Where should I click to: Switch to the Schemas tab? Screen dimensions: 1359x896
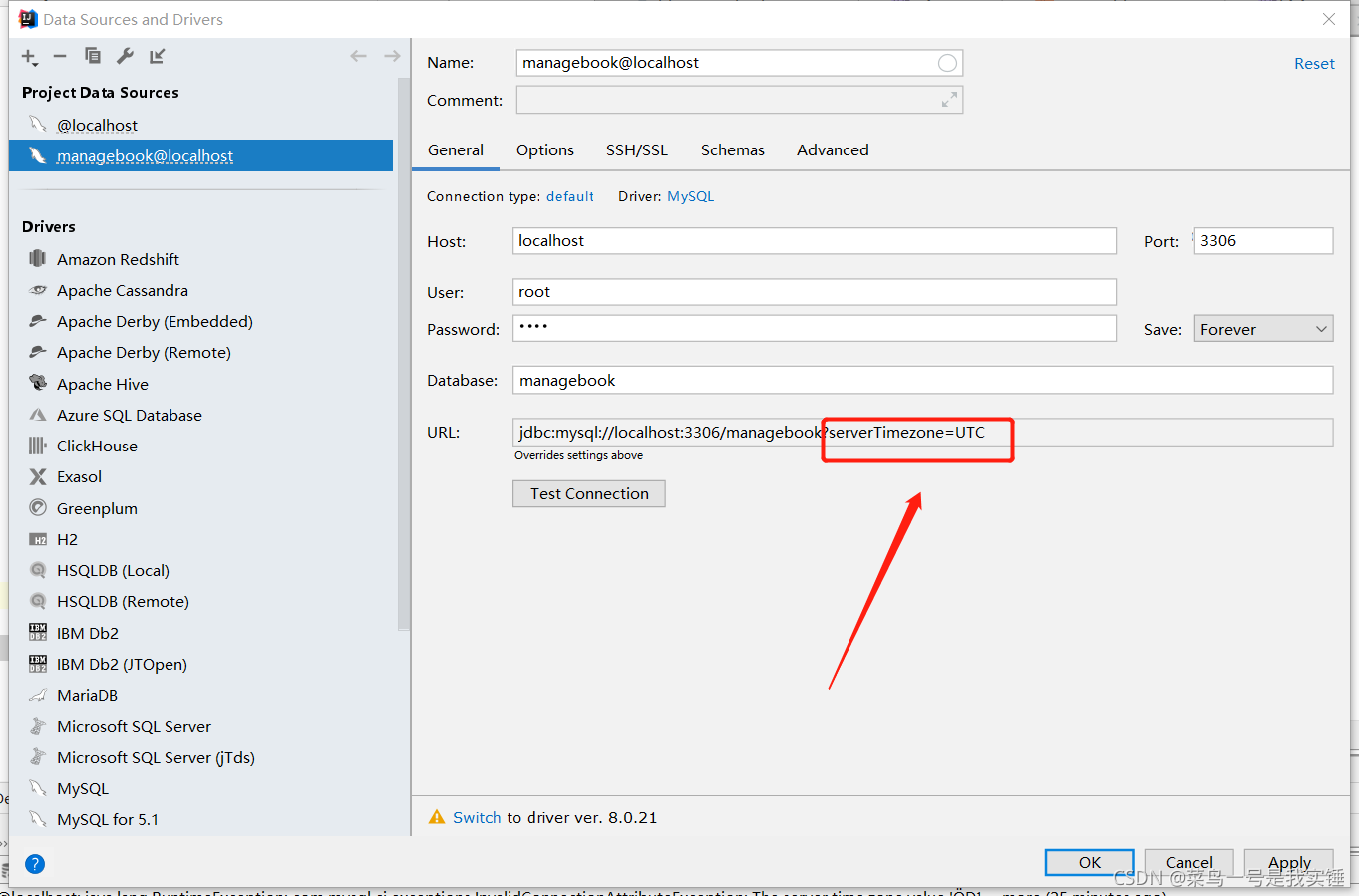(x=732, y=149)
